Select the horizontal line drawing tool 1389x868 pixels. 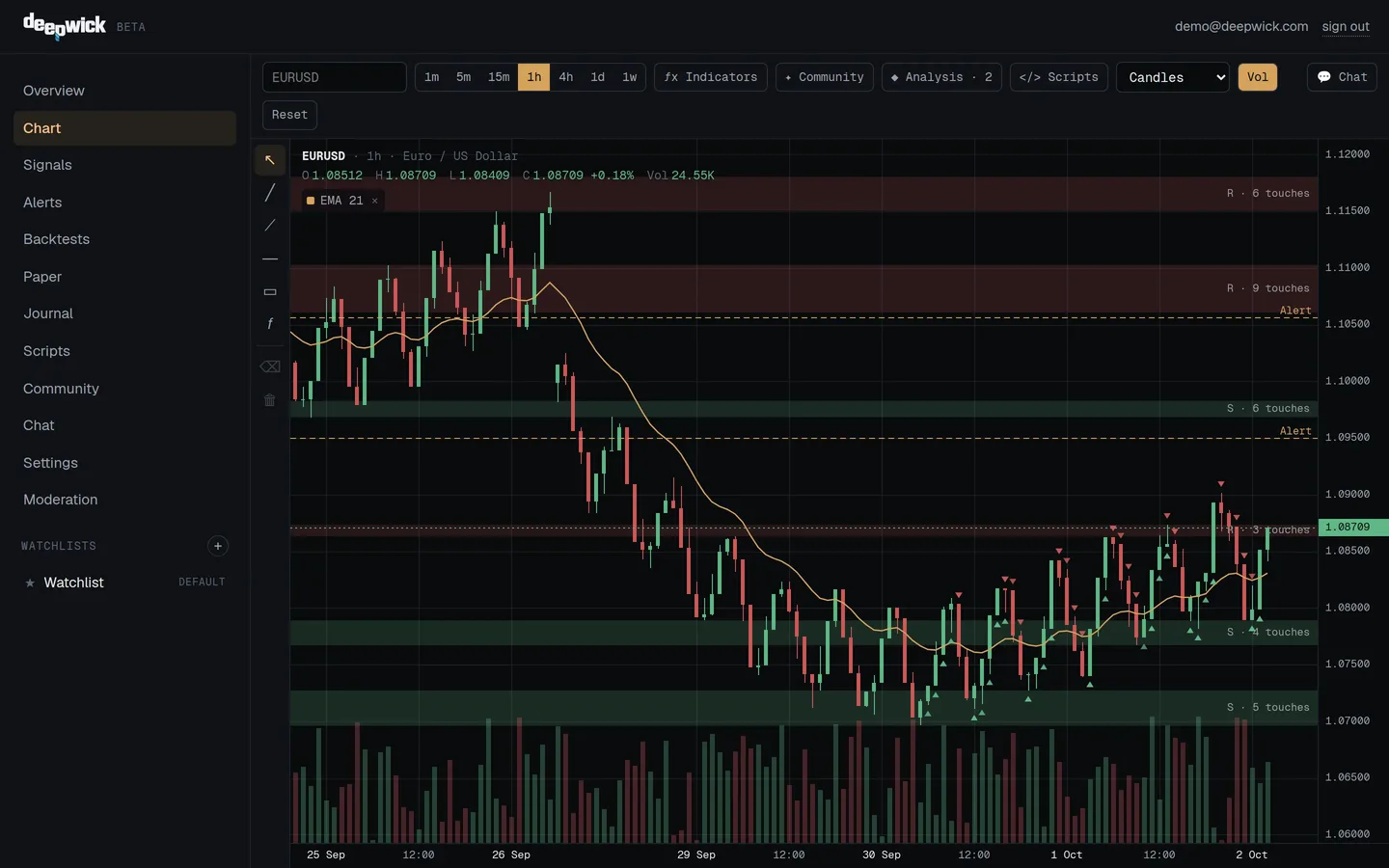click(x=270, y=258)
